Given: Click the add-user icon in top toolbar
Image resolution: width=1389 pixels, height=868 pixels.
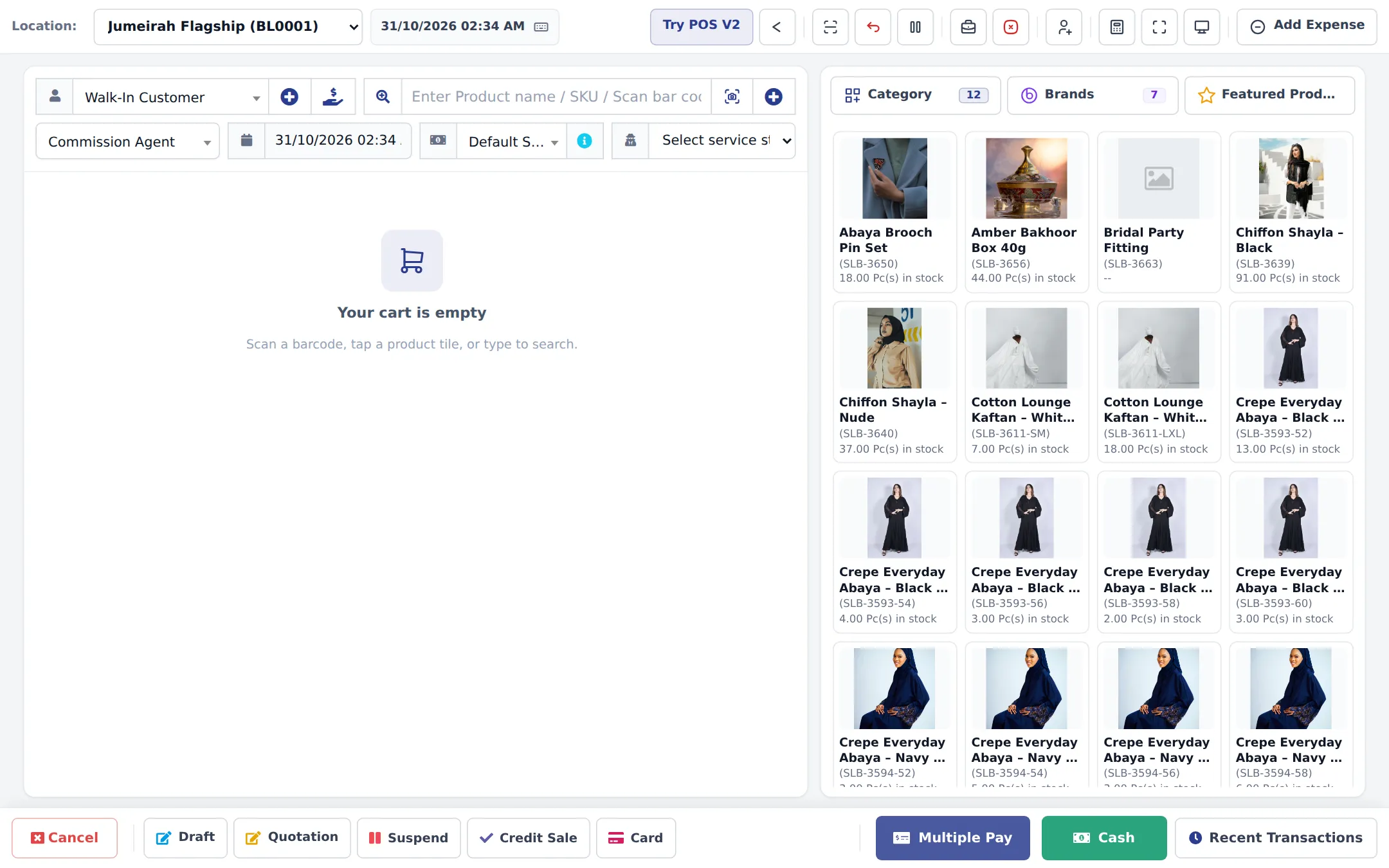Looking at the screenshot, I should (1064, 27).
